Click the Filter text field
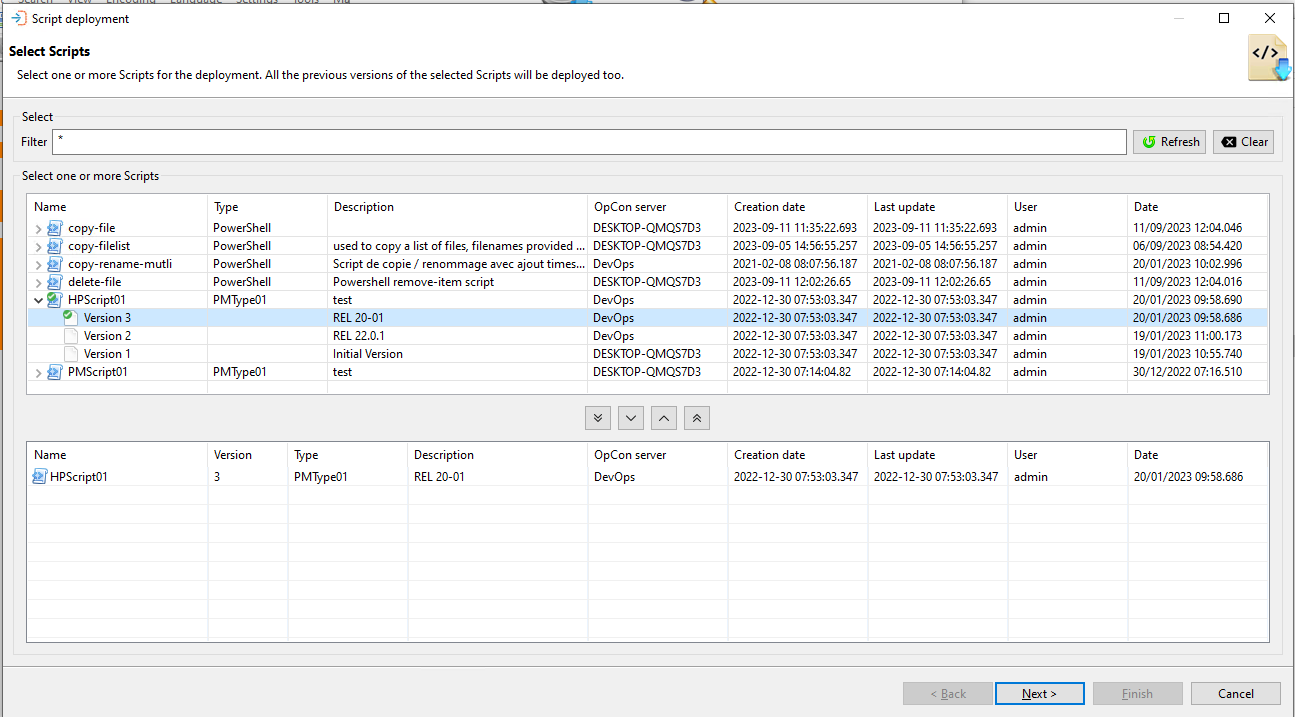The width and height of the screenshot is (1295, 717). pyautogui.click(x=589, y=142)
